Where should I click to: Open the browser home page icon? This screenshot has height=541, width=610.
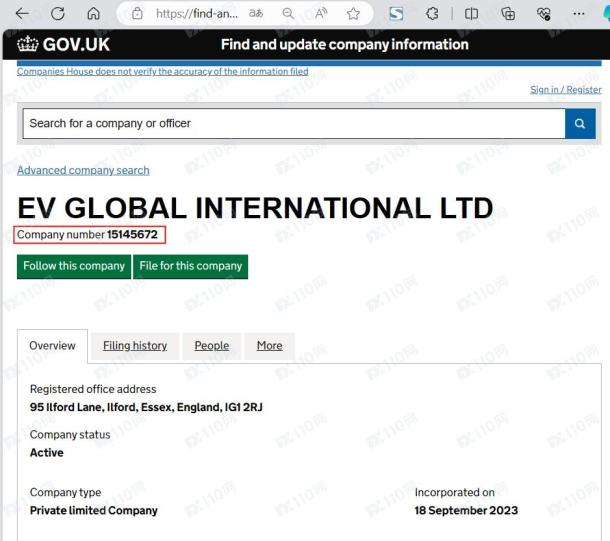point(93,14)
